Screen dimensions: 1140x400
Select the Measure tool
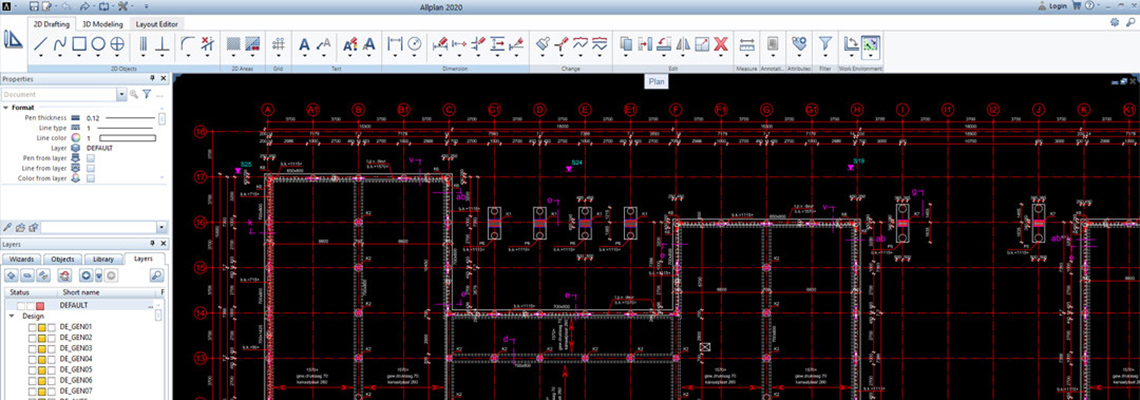coord(747,44)
